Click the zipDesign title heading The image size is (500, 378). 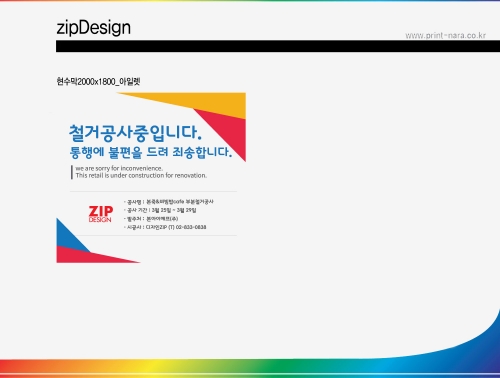click(x=93, y=28)
